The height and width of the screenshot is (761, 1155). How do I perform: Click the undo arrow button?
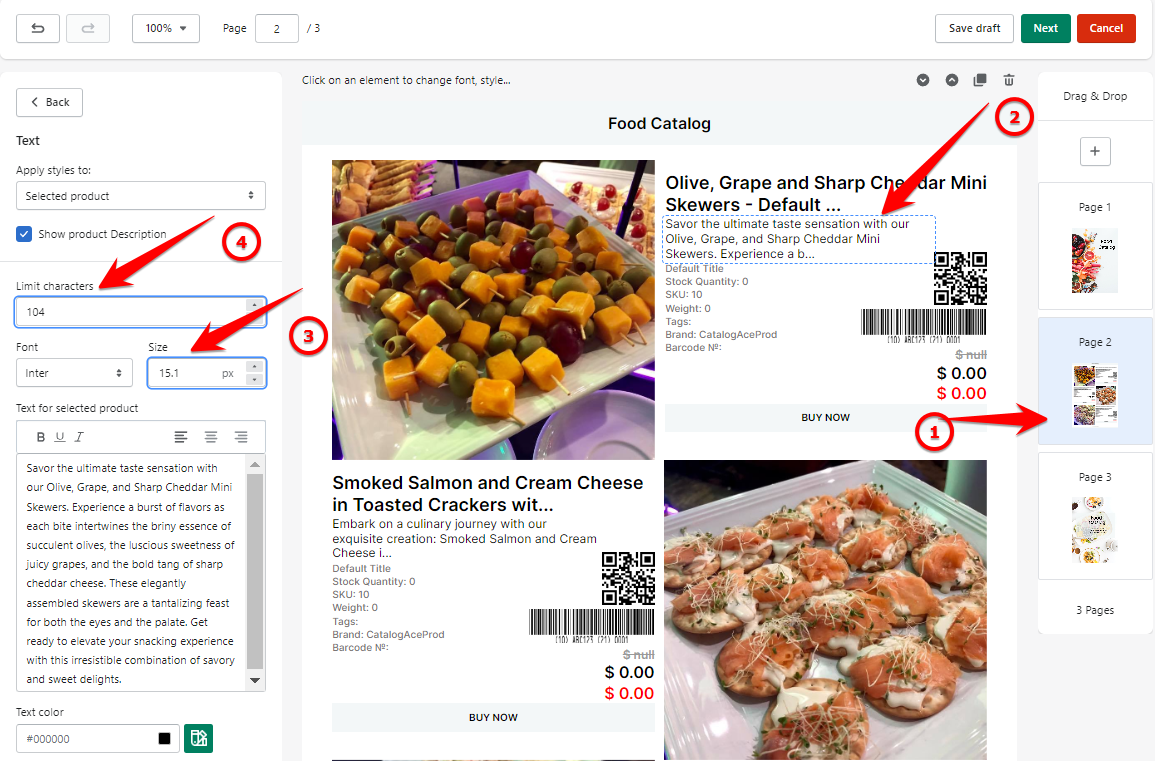pyautogui.click(x=38, y=28)
